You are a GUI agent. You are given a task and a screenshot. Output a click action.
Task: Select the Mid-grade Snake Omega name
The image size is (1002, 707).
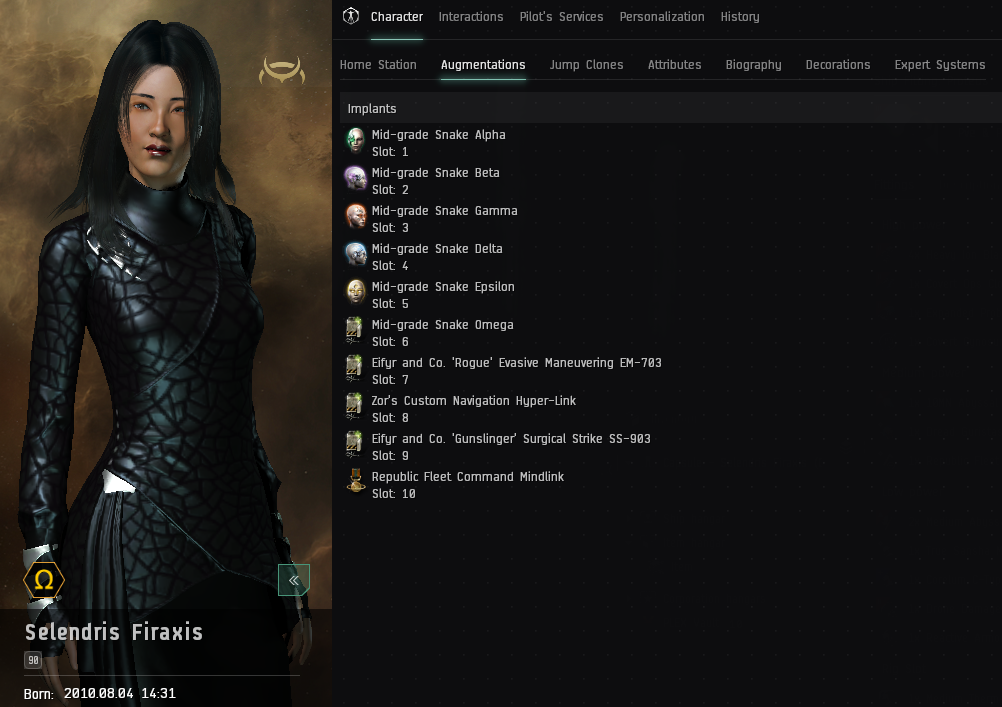[442, 325]
